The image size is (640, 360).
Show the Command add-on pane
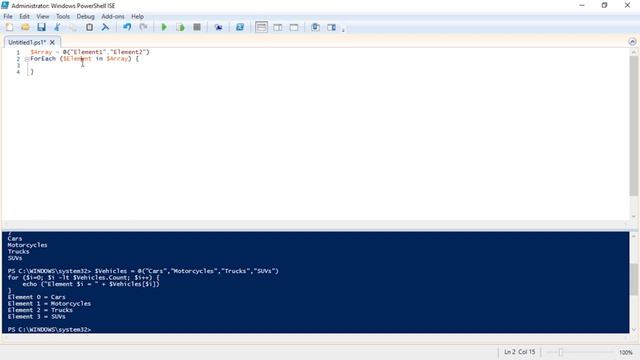click(331, 27)
